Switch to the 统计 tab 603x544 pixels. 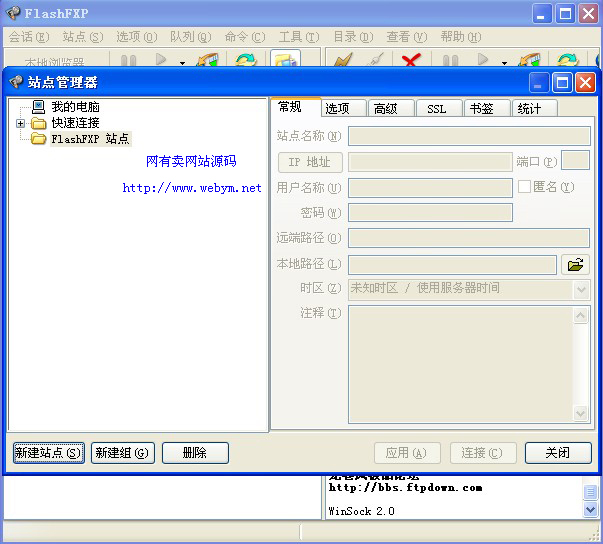tap(535, 109)
